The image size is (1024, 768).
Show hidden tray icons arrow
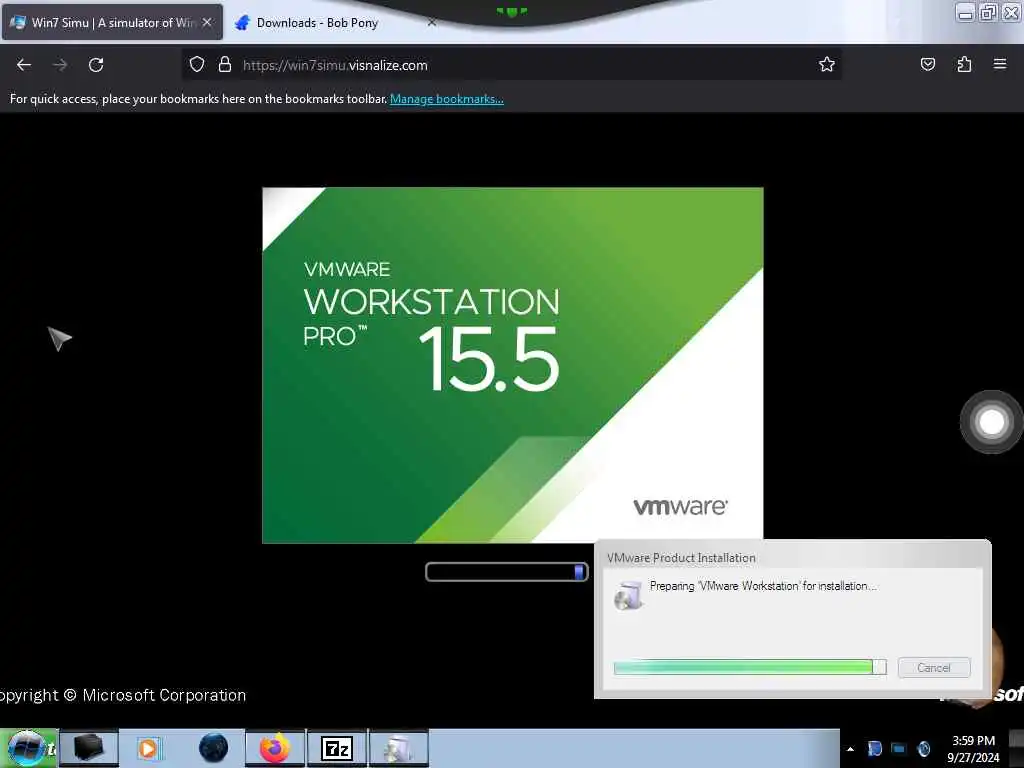click(850, 749)
